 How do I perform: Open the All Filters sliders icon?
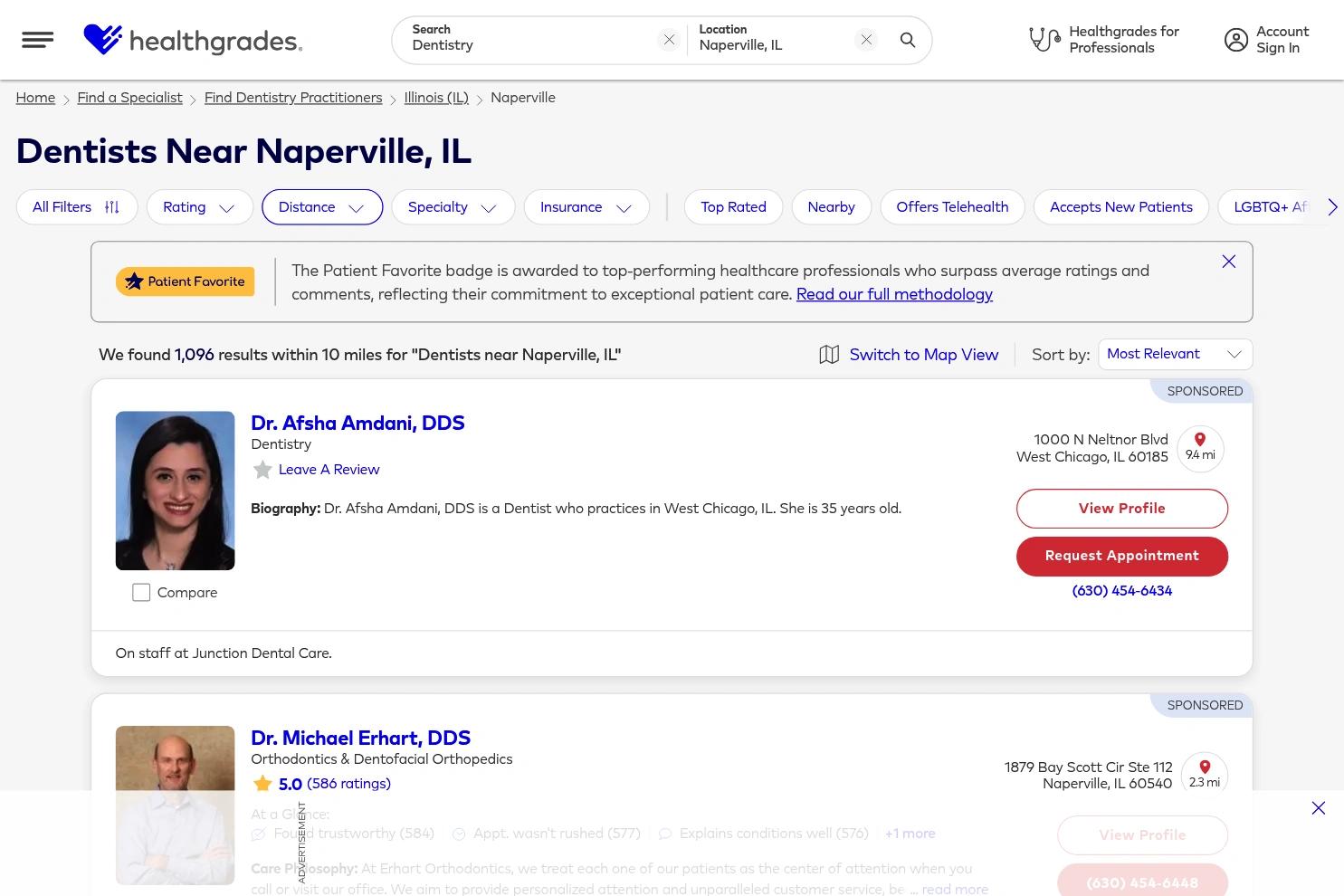point(112,207)
